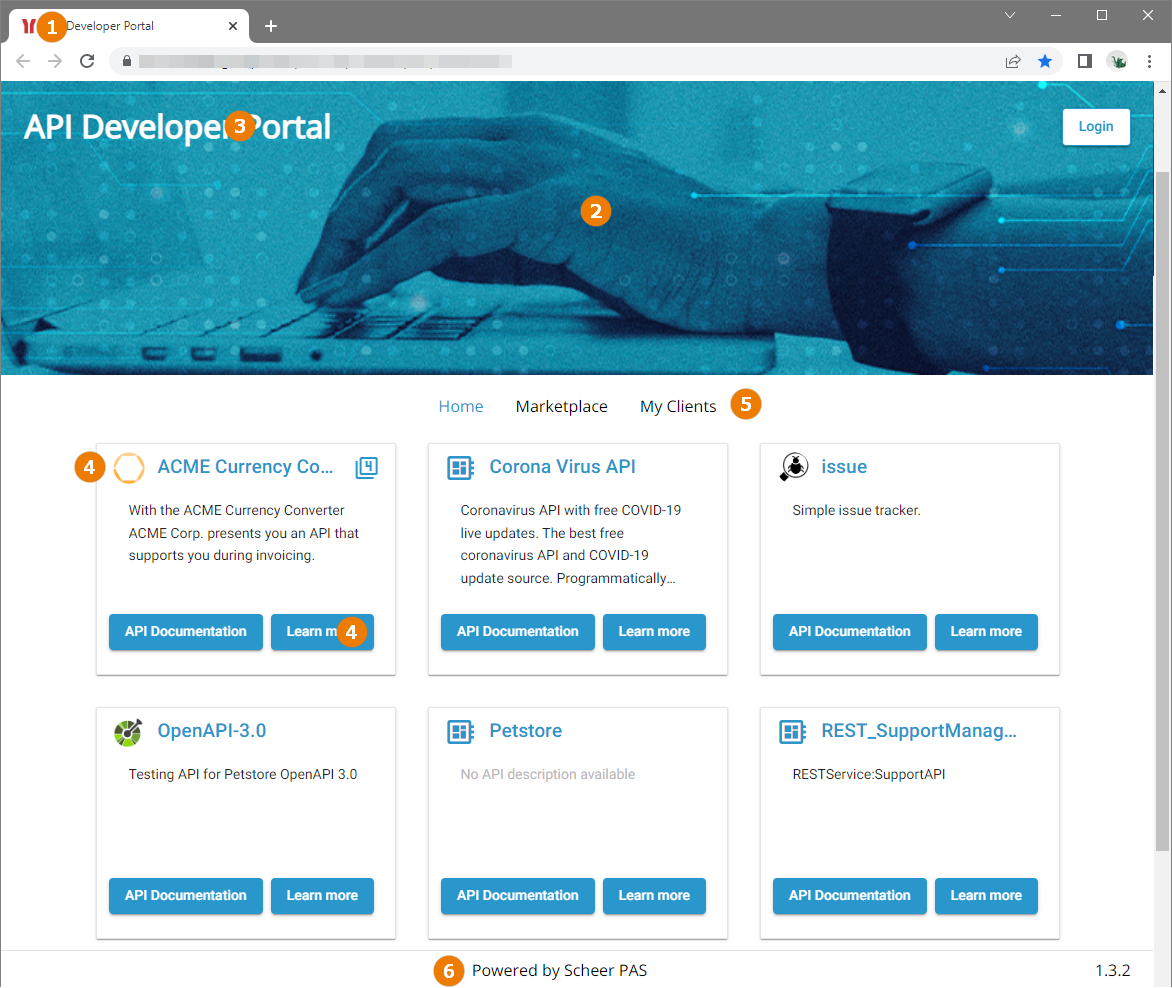Click the Corona Virus API card icon

pyautogui.click(x=458, y=467)
